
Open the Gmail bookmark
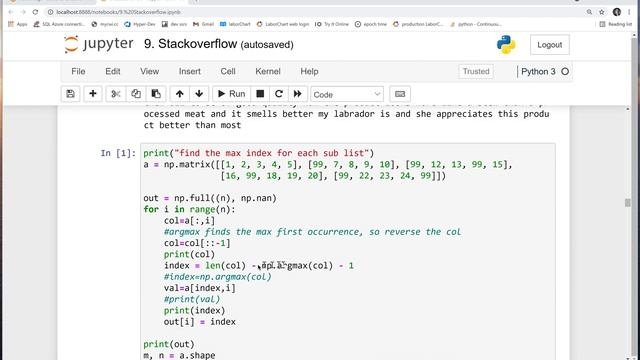point(203,24)
